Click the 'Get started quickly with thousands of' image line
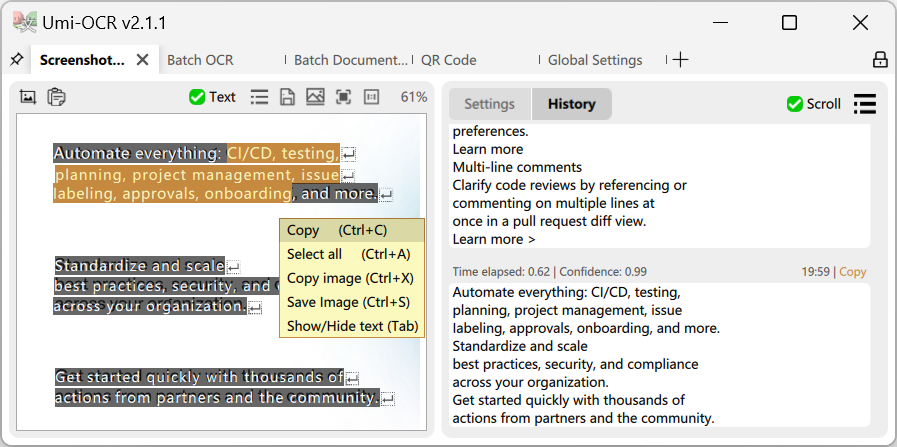 [199, 377]
